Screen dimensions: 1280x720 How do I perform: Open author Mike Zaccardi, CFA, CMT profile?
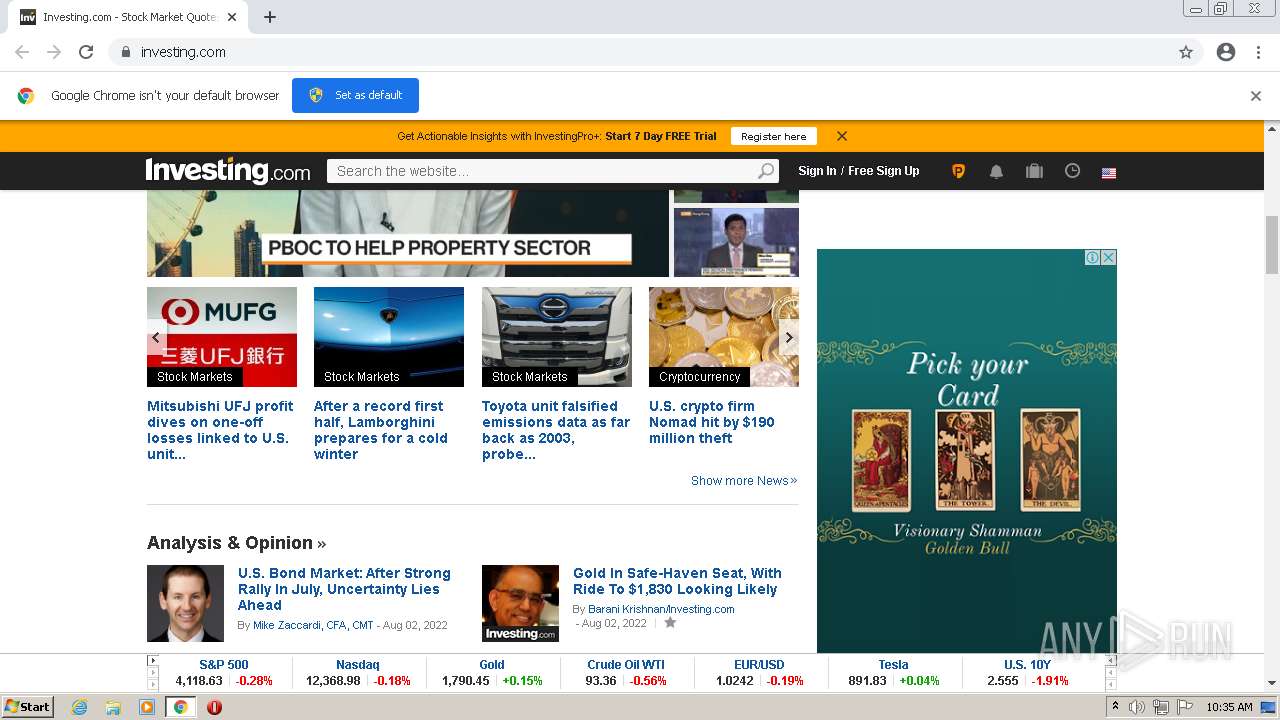313,625
